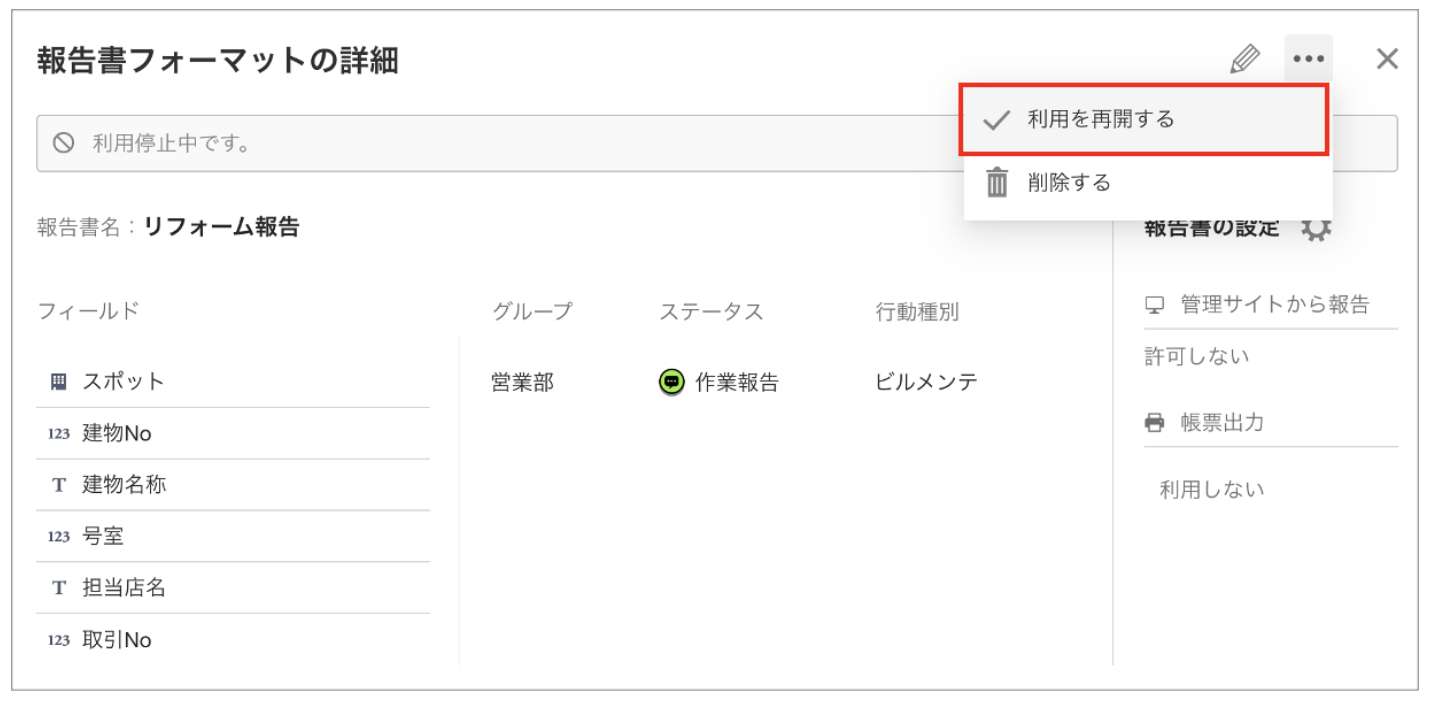The image size is (1430, 702).
Task: Click the trash can icon
Action: click(x=997, y=183)
